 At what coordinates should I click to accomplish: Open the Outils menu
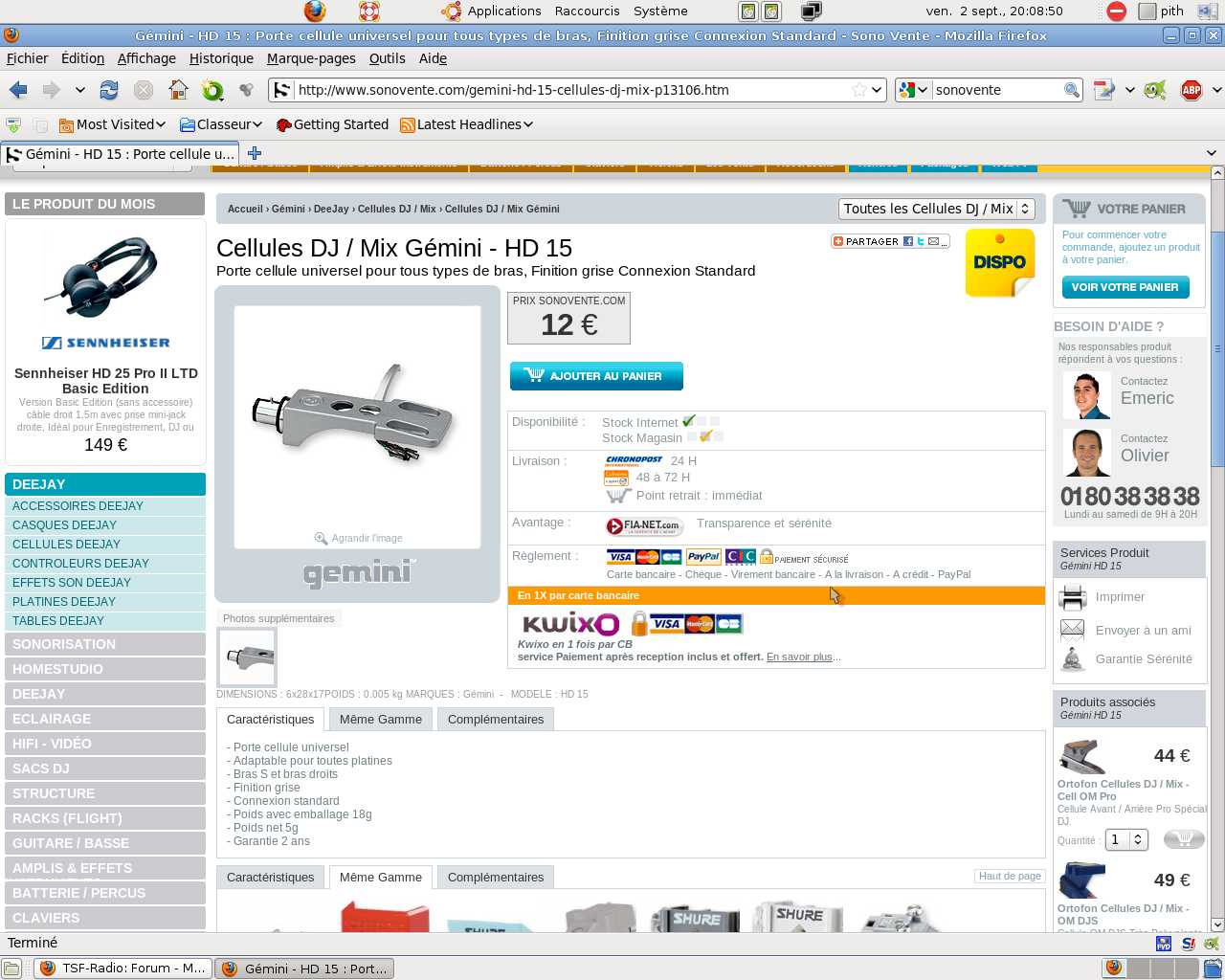pyautogui.click(x=387, y=58)
